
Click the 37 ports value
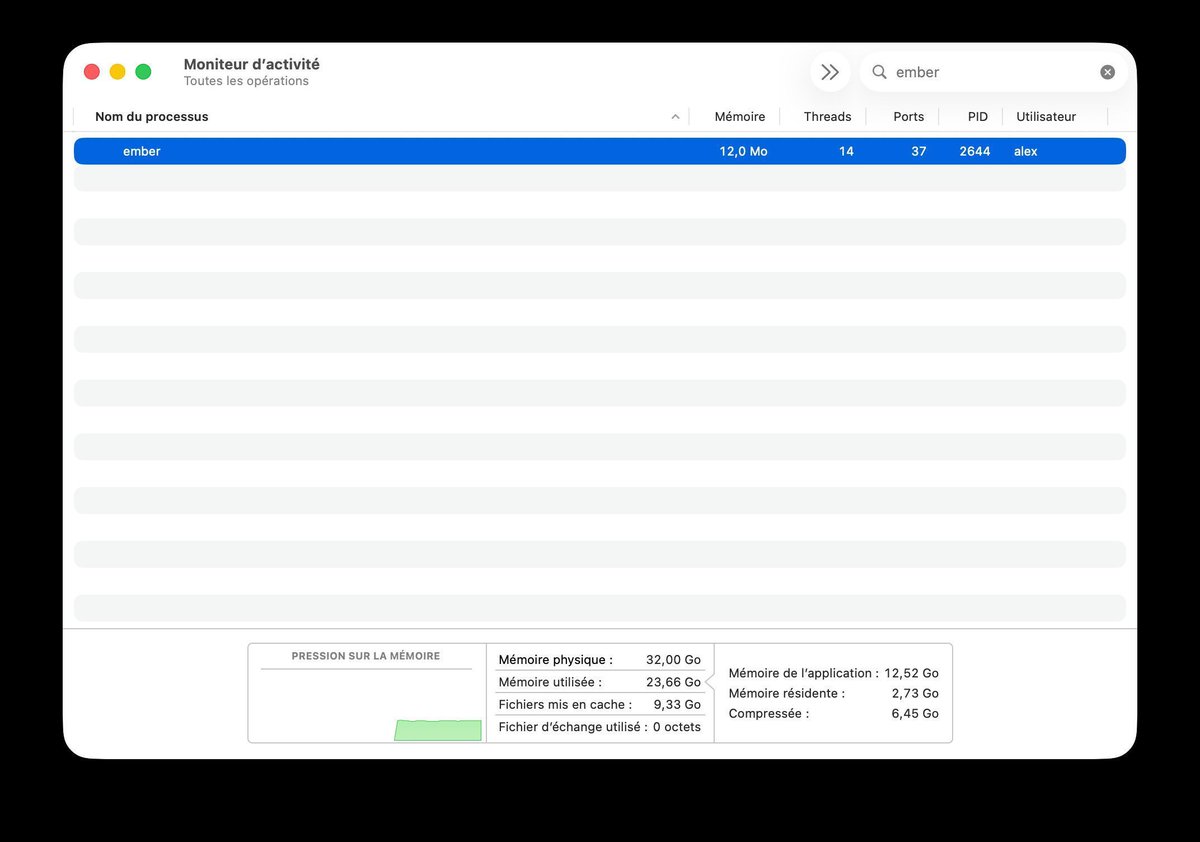(x=918, y=151)
